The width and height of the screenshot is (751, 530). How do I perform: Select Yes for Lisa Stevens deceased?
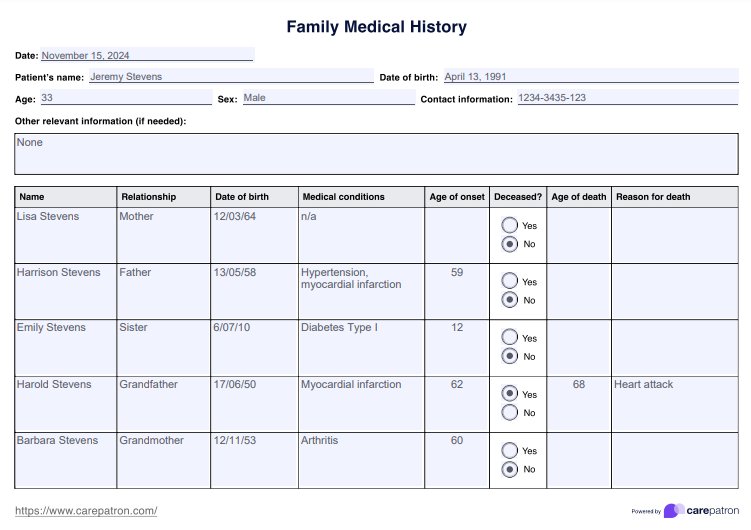click(510, 225)
